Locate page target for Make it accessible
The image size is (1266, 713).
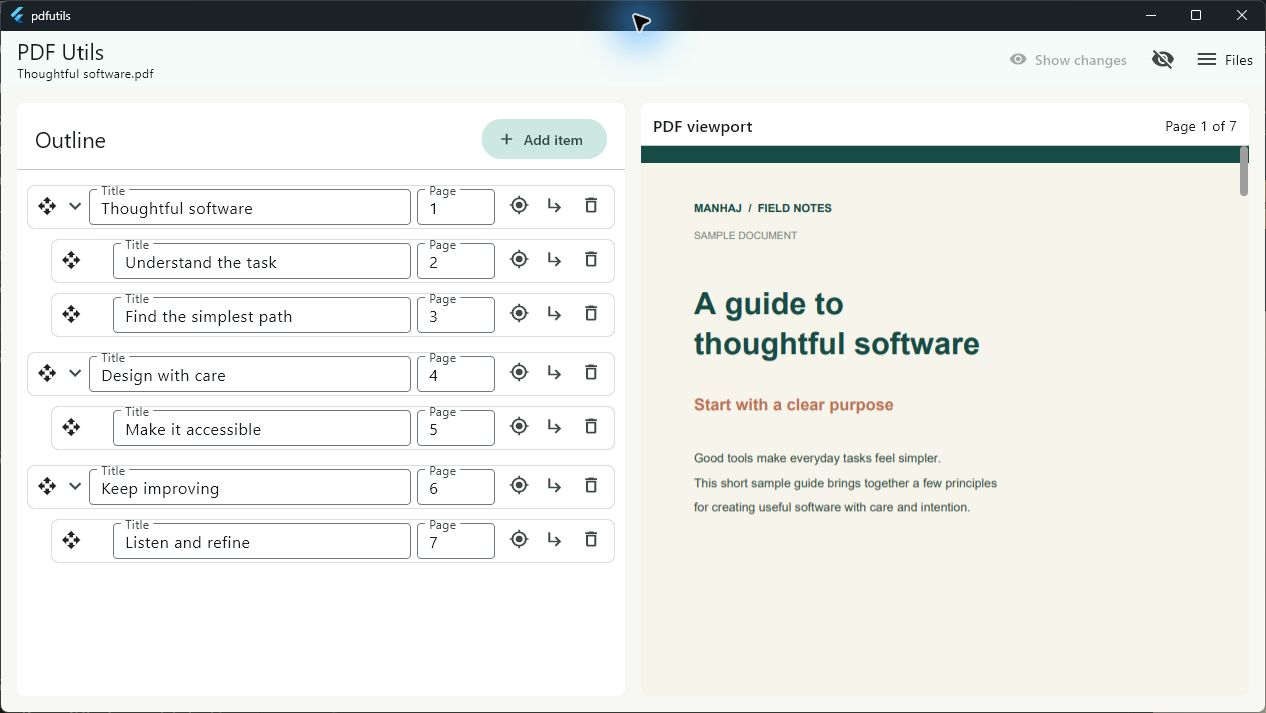pos(519,426)
